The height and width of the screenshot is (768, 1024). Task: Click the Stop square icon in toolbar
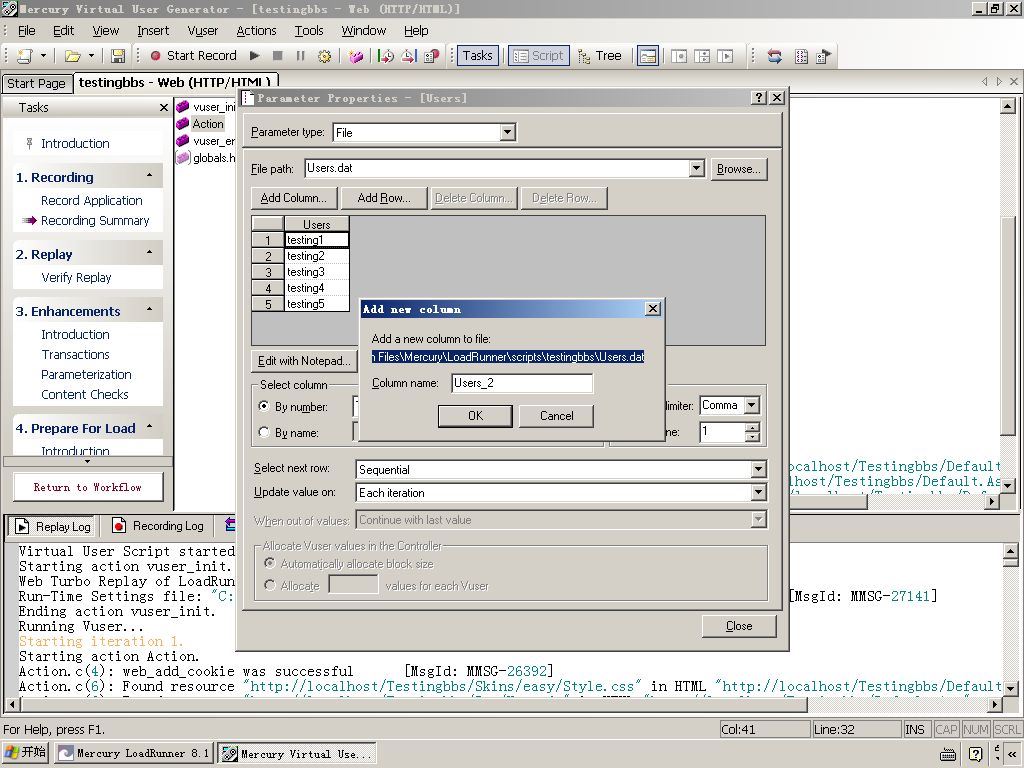tap(278, 56)
